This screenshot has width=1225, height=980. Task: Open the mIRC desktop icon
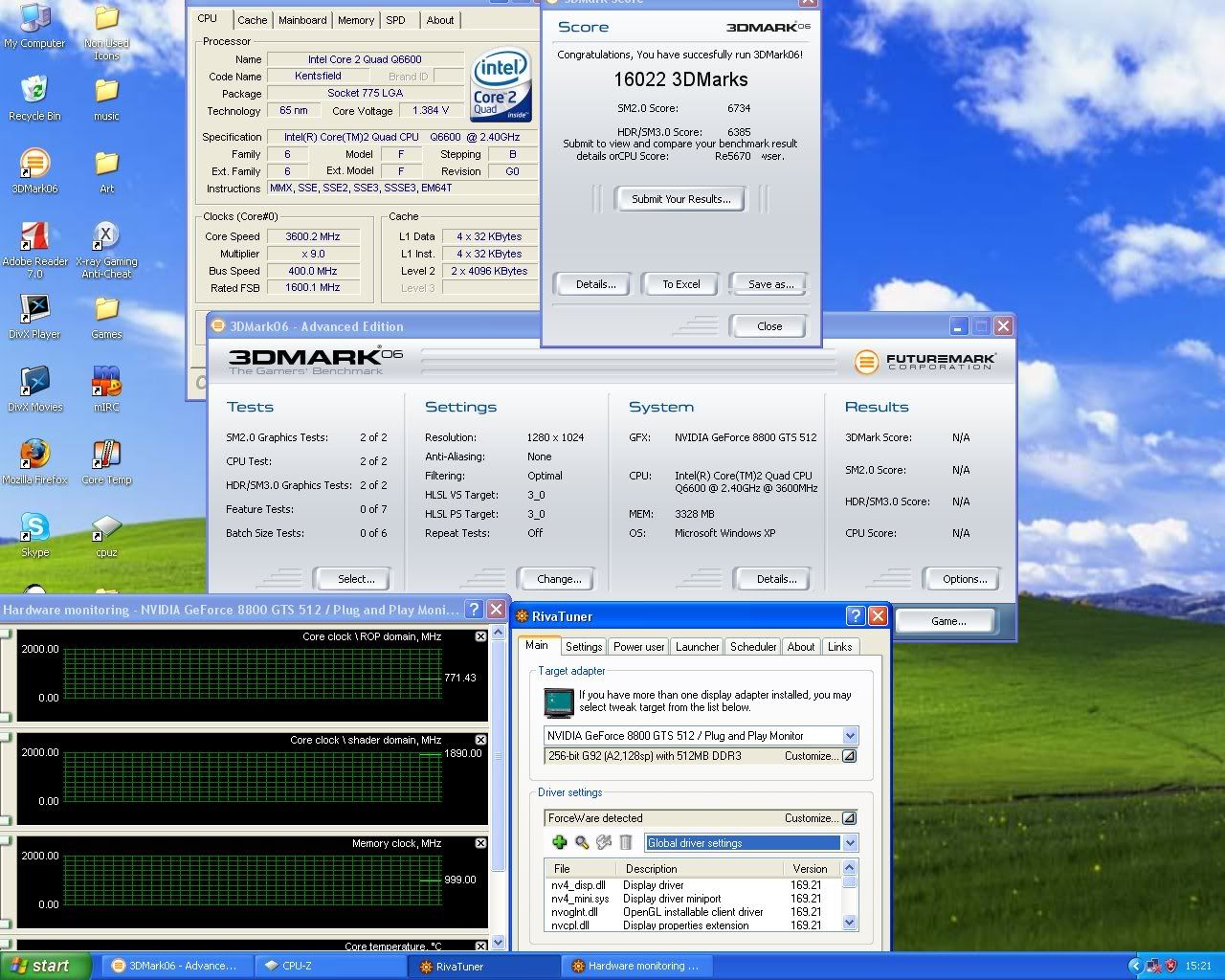pyautogui.click(x=106, y=382)
